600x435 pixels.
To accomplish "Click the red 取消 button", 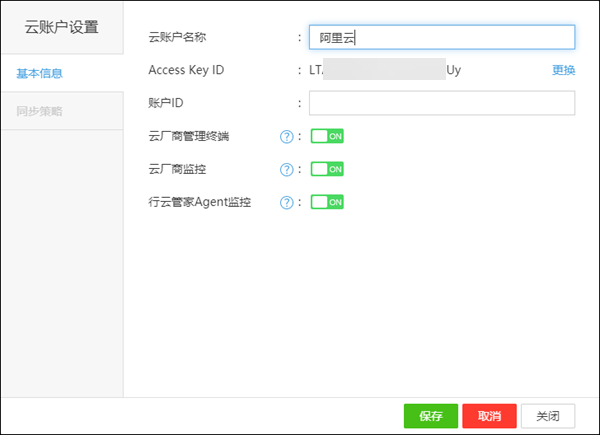I will coord(489,416).
